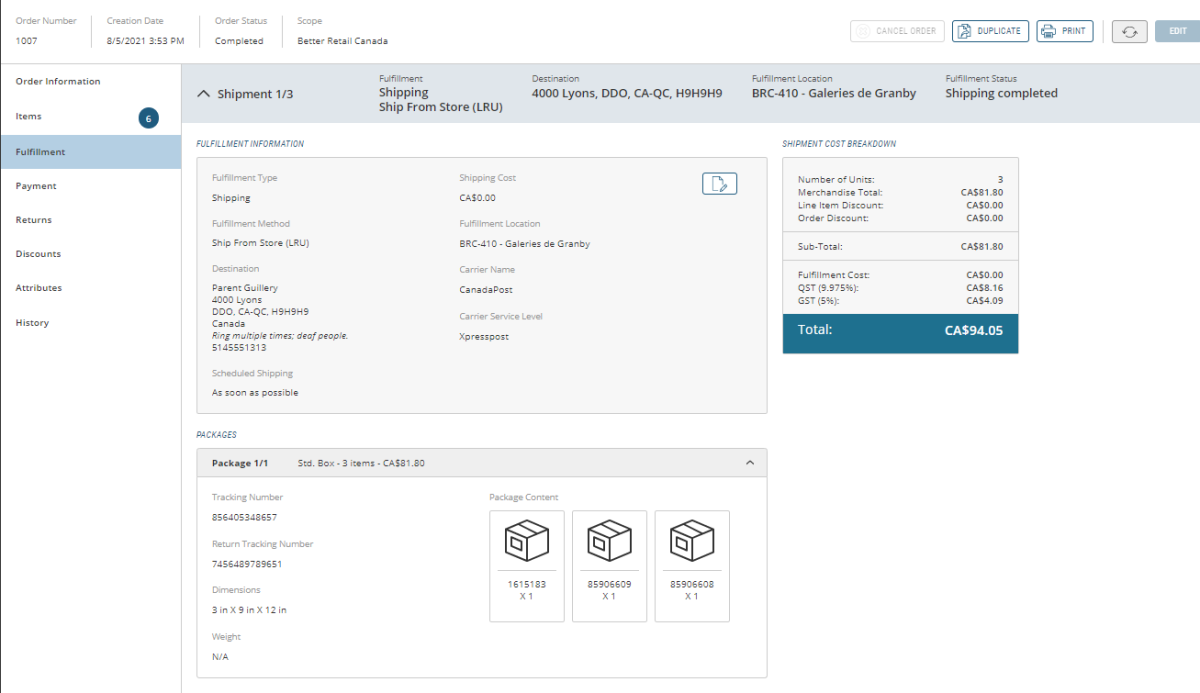Click the Cancel Order button

[897, 31]
